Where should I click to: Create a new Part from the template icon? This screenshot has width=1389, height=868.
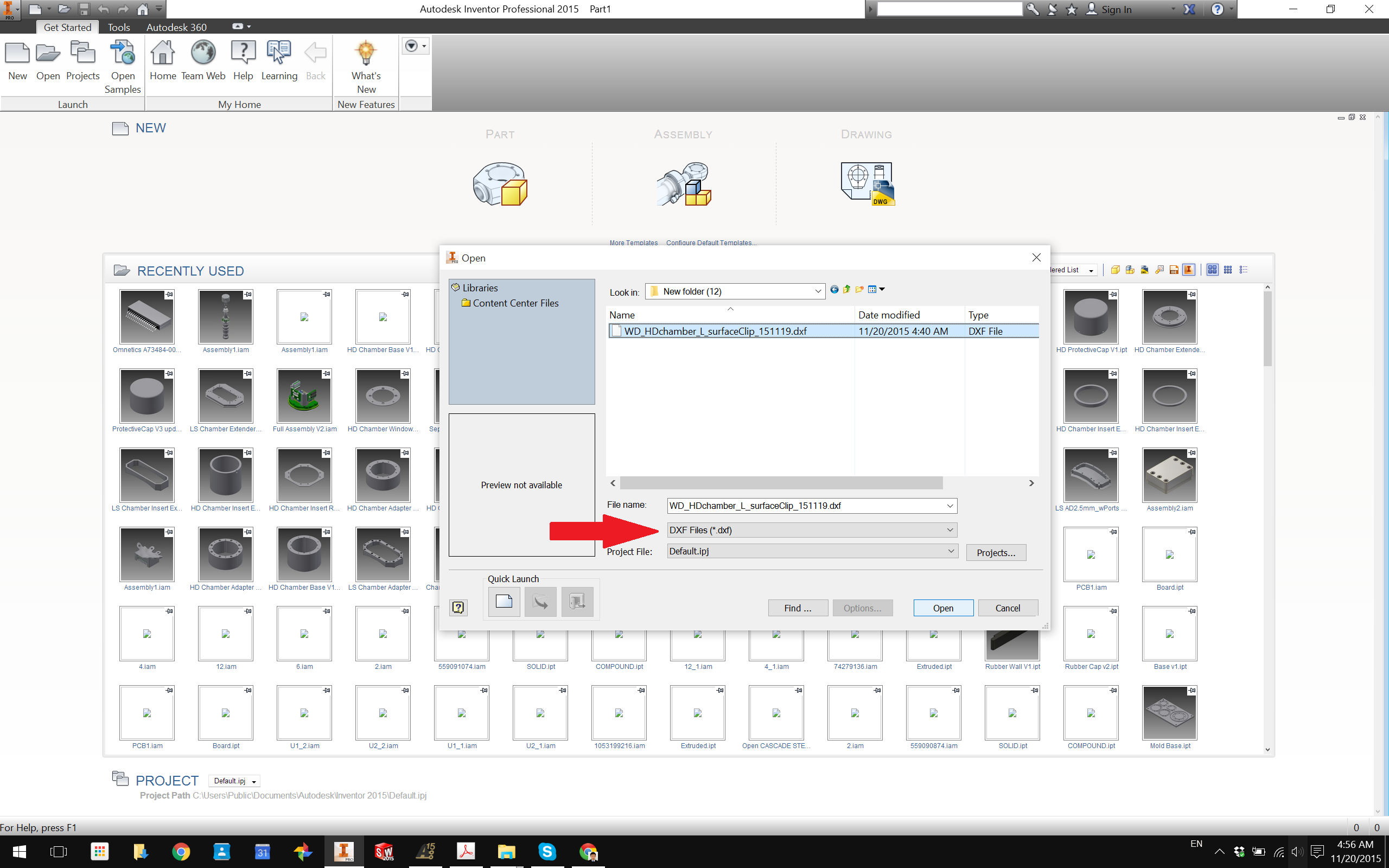pyautogui.click(x=500, y=184)
